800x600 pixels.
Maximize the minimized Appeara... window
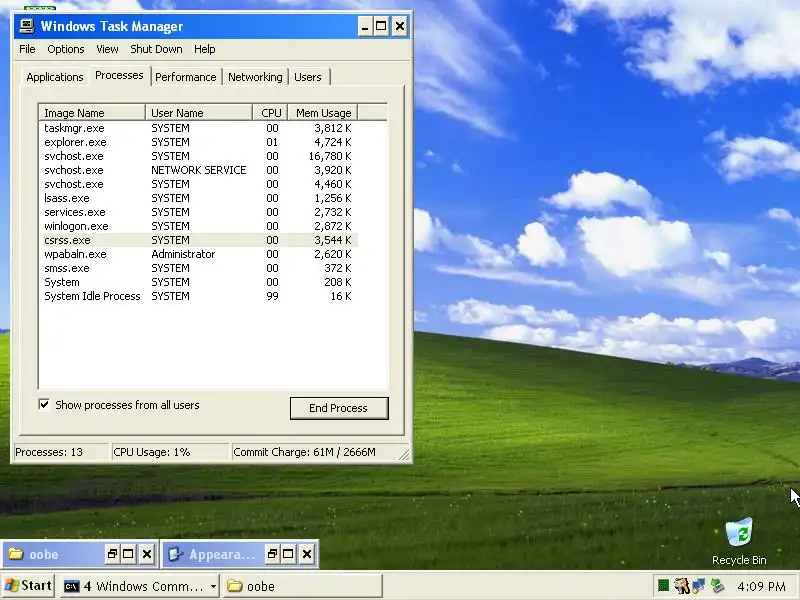[288, 554]
